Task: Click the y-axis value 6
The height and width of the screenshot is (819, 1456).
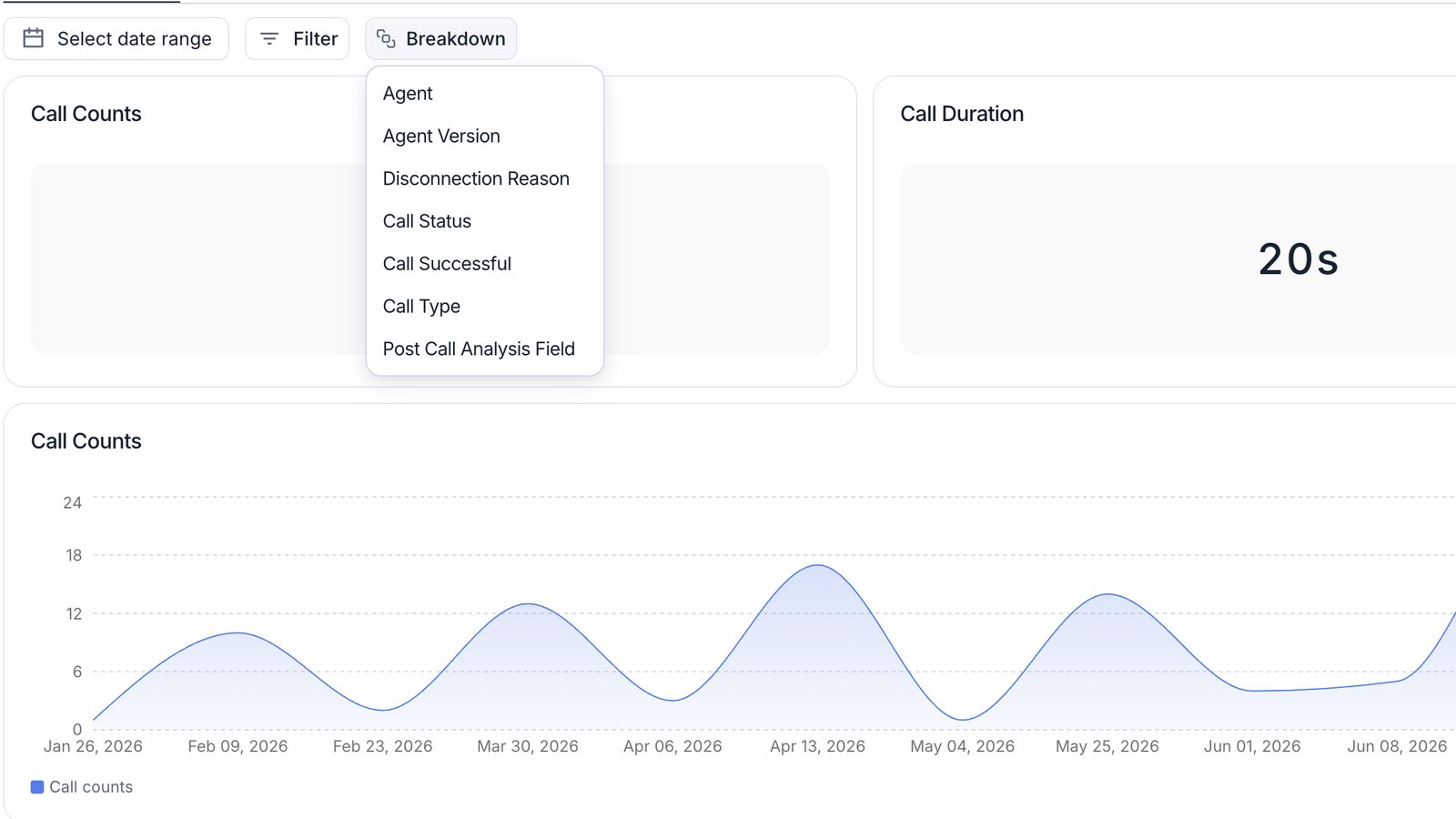Action: 77,672
